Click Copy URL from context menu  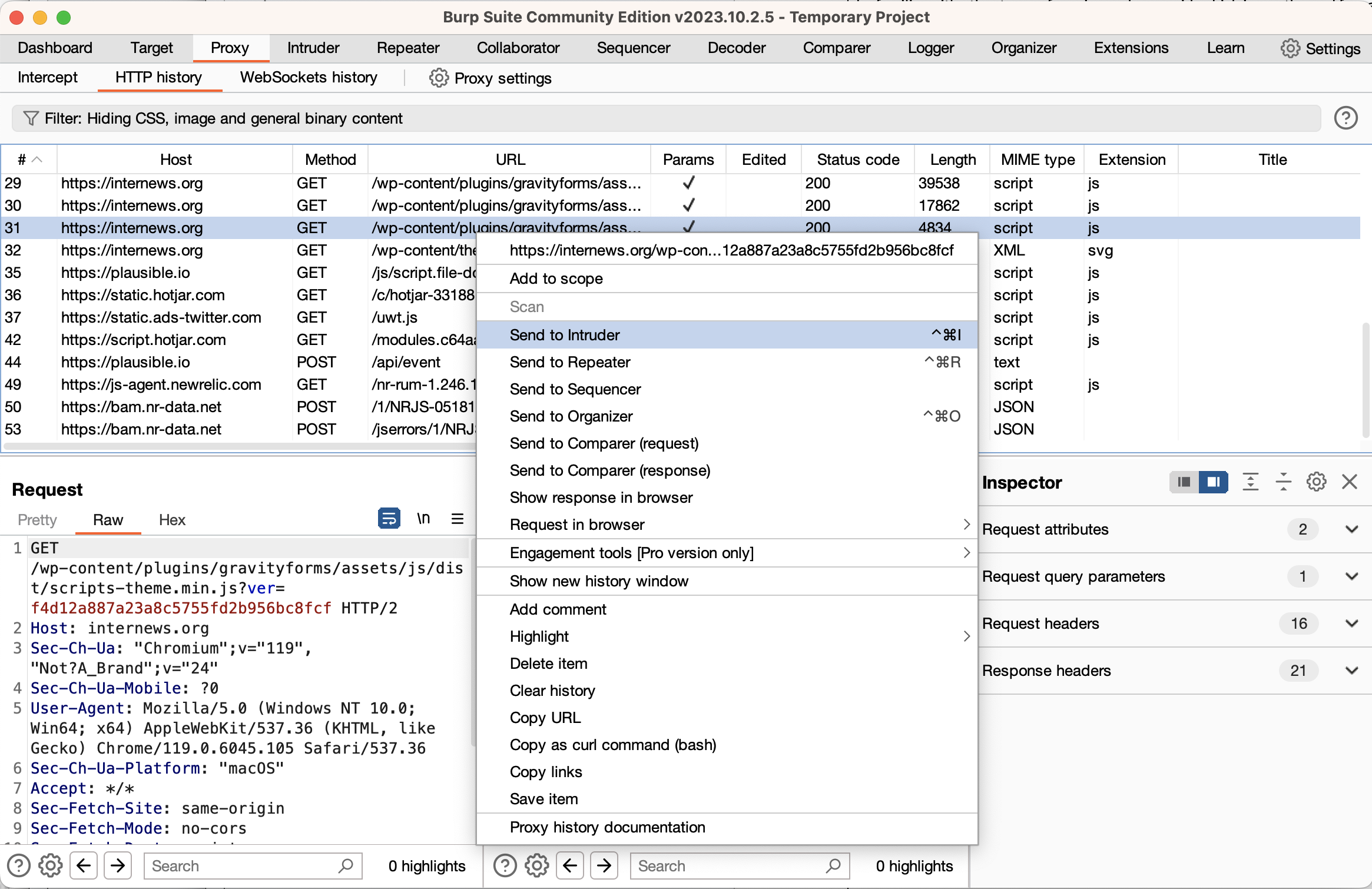pos(546,716)
